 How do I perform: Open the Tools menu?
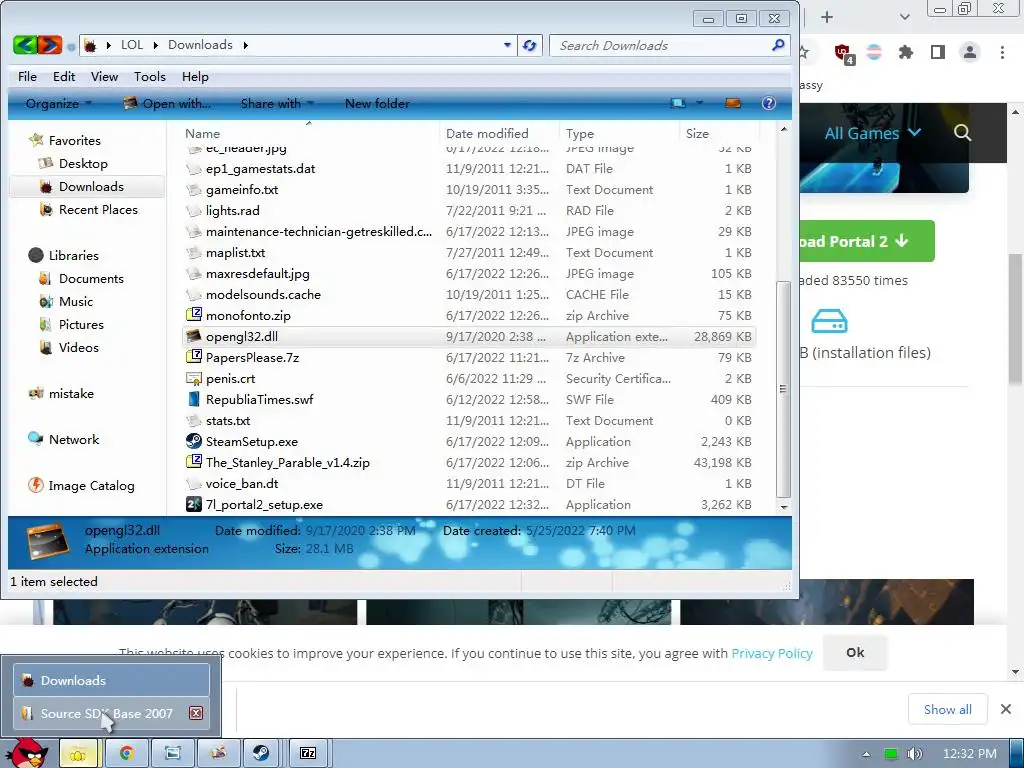tap(150, 76)
